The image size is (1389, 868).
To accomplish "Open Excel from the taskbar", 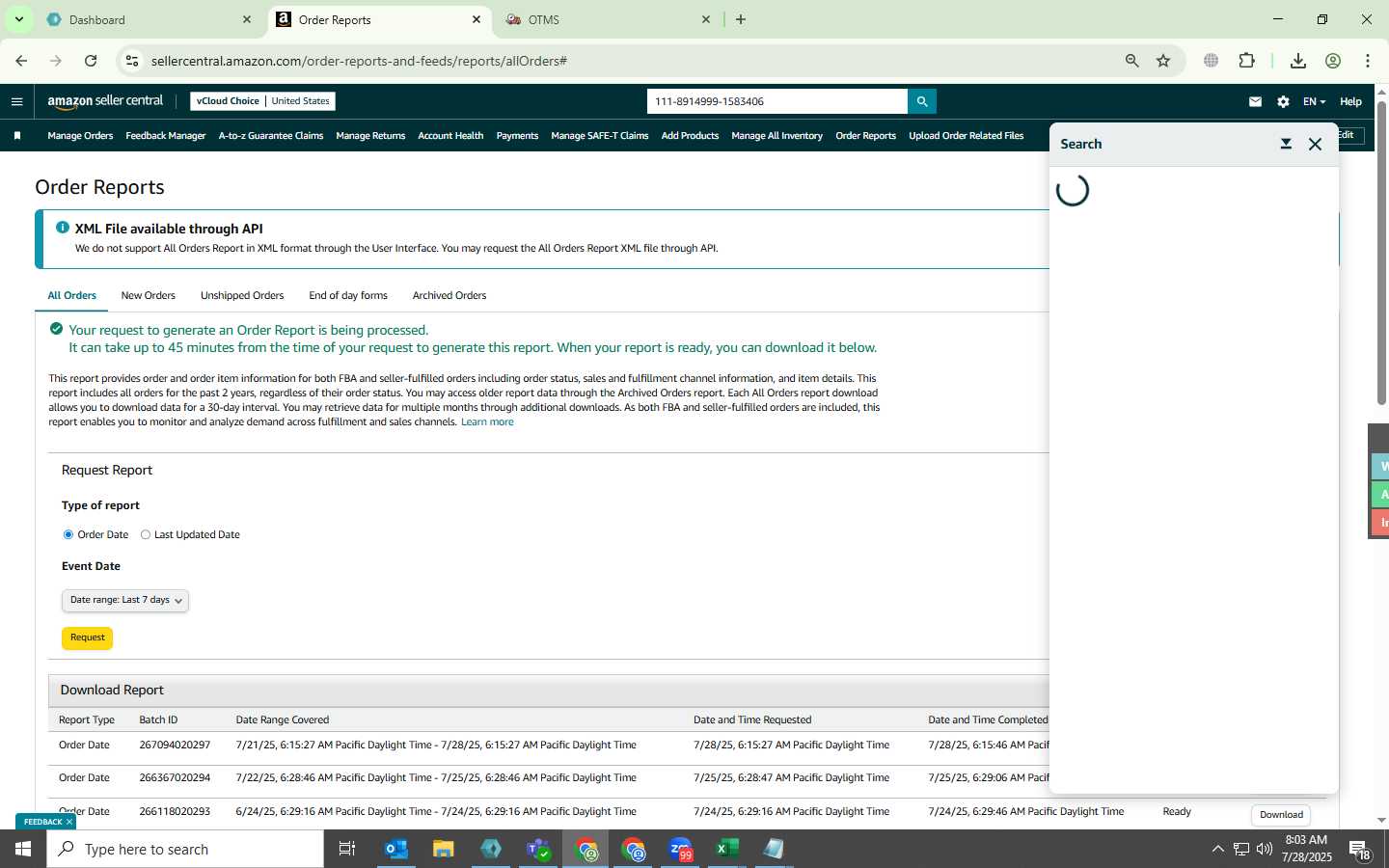I will [x=727, y=849].
